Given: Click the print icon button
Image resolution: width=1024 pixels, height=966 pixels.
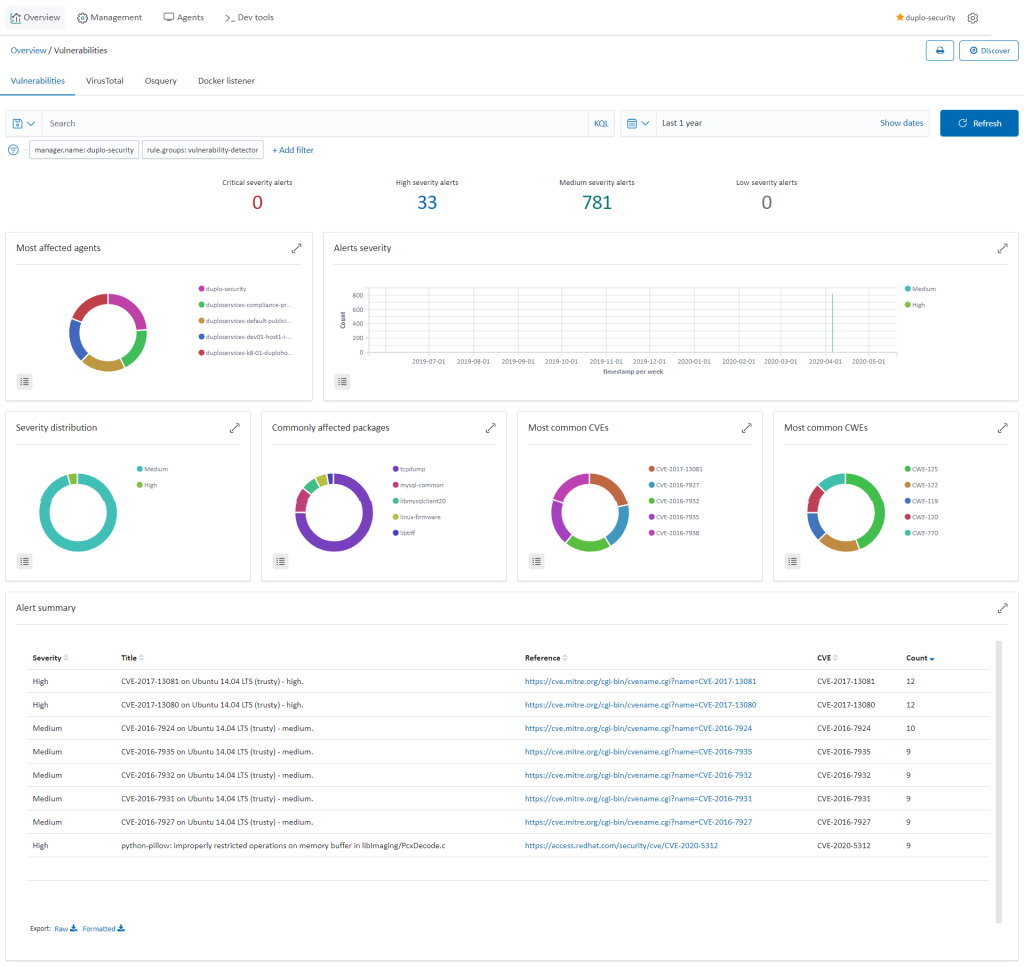Looking at the screenshot, I should tap(939, 51).
